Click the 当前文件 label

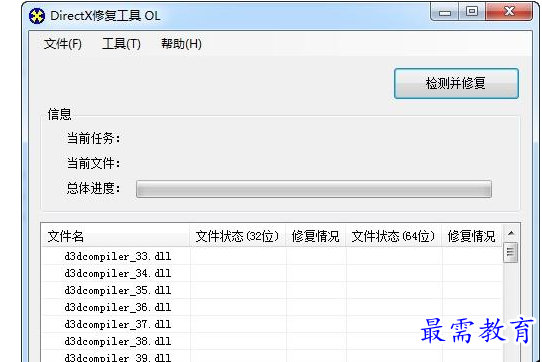point(94,163)
